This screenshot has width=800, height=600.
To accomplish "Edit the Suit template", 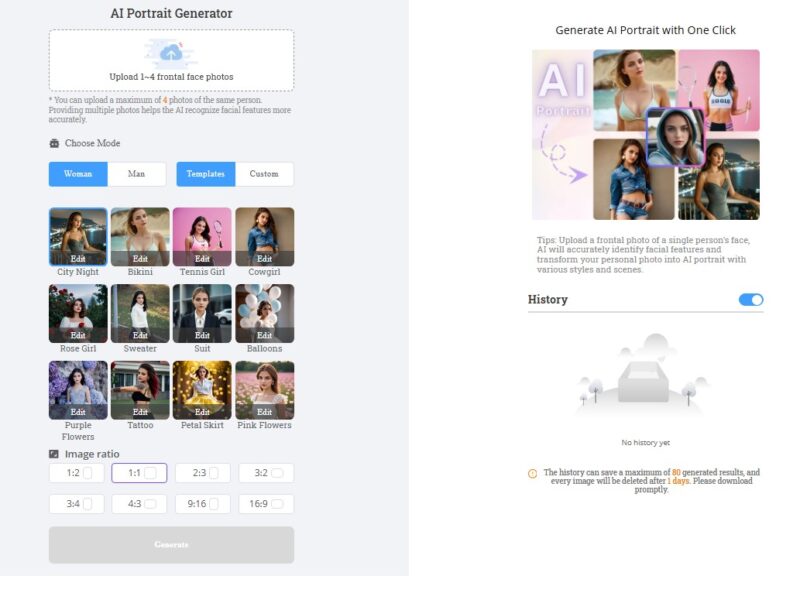I will pos(202,335).
